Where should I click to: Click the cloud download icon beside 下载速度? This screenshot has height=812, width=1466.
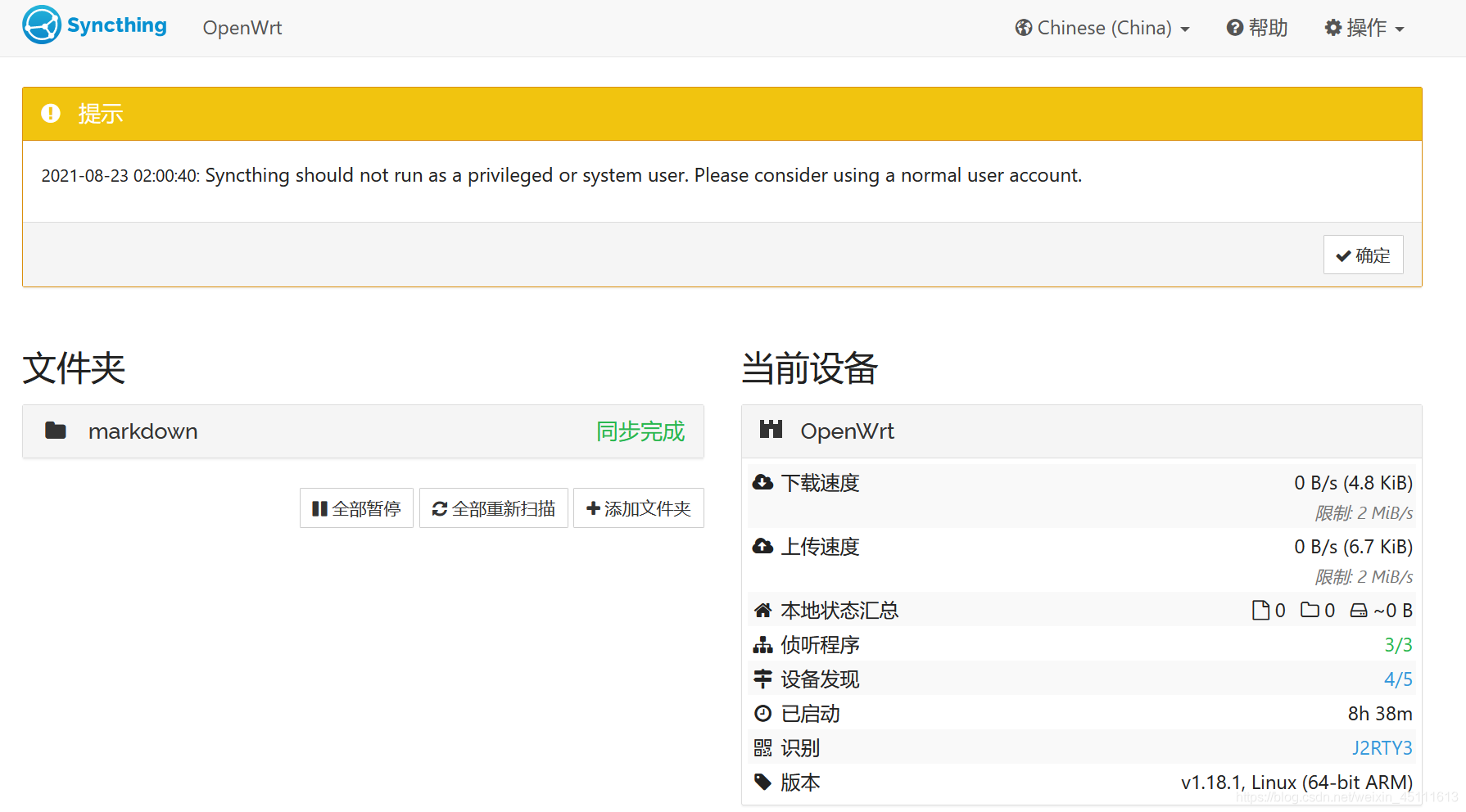click(762, 482)
